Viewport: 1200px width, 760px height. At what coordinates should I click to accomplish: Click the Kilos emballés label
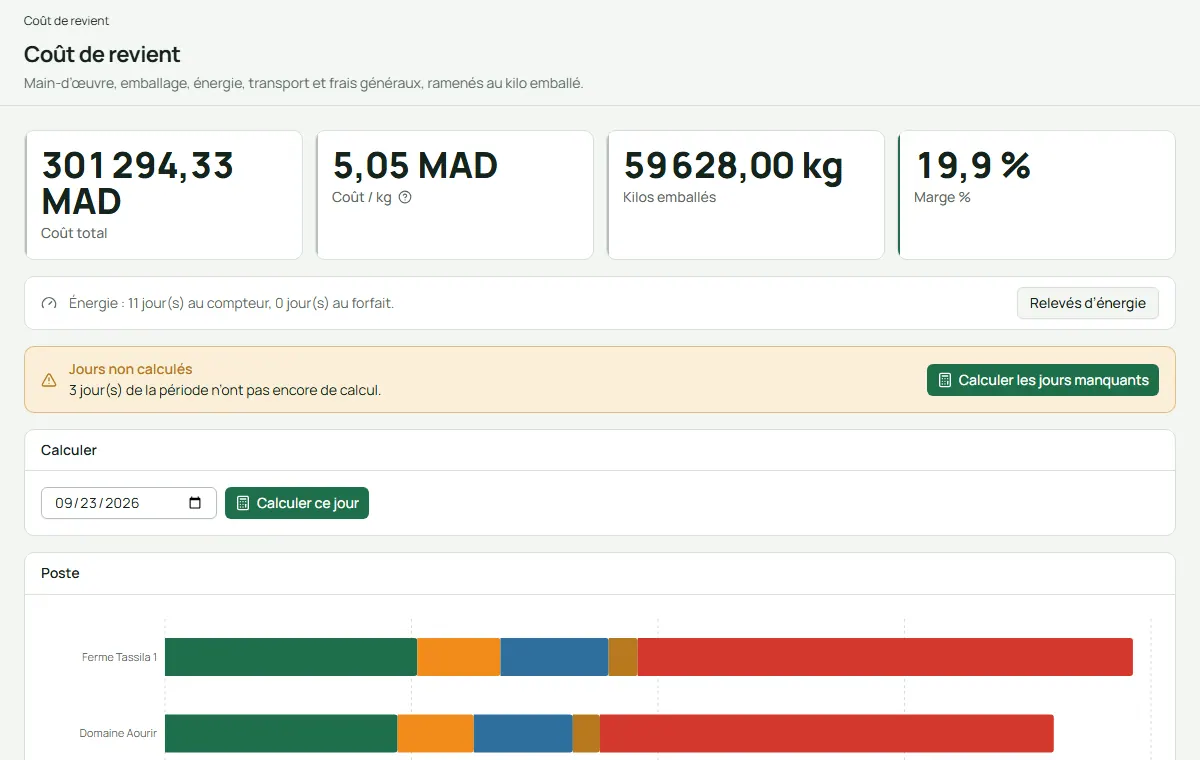click(669, 197)
